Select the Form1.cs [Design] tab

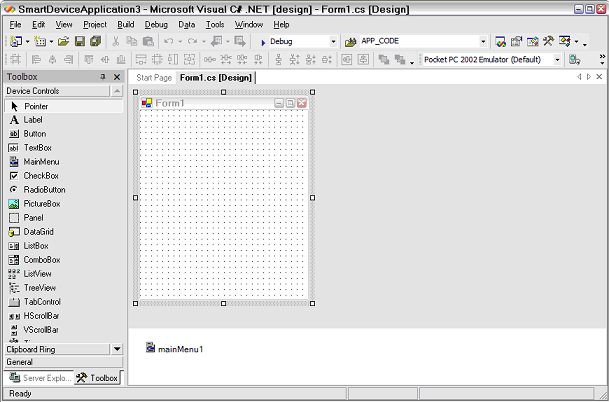tap(216, 78)
